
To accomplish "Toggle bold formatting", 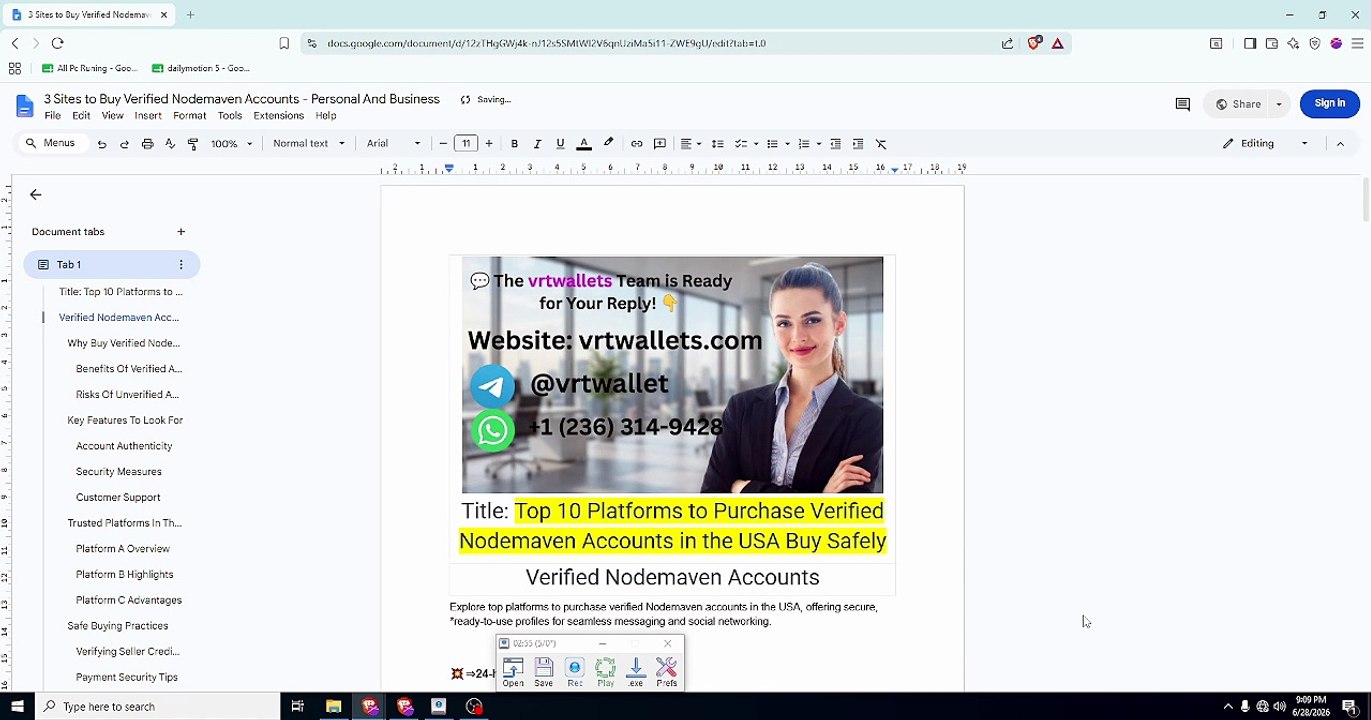I will 514,144.
